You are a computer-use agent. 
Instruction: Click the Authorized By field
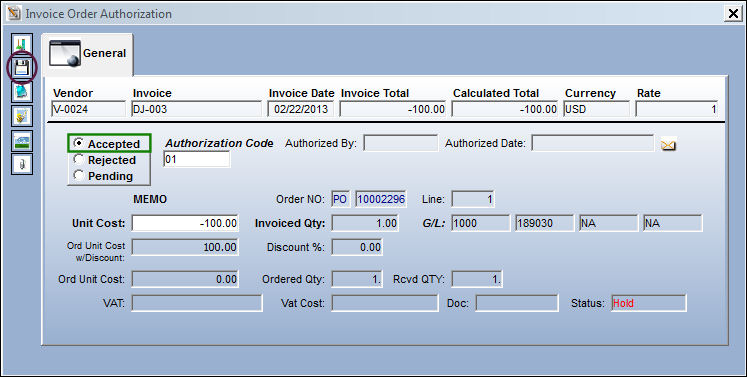pyautogui.click(x=400, y=143)
